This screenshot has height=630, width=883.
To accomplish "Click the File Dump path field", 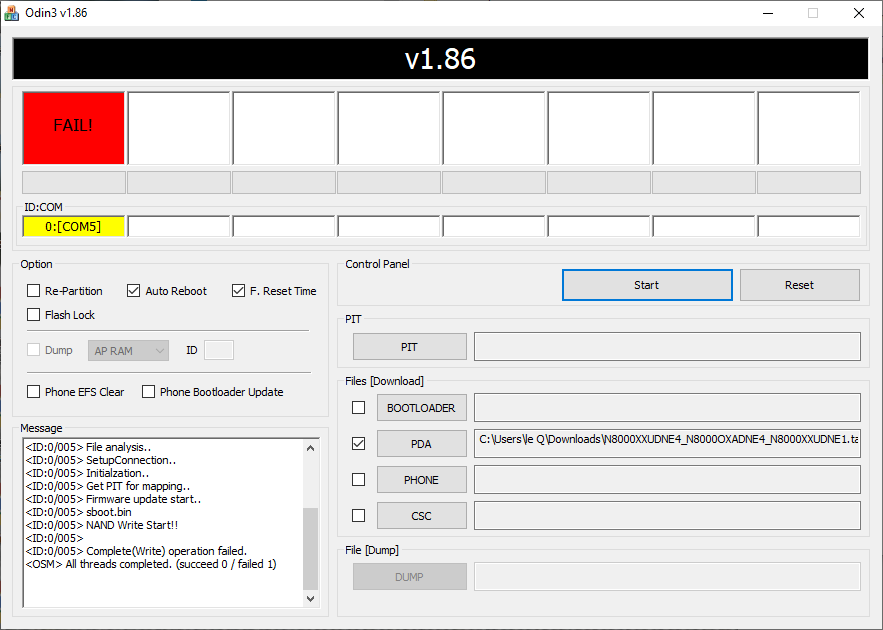I will [667, 577].
